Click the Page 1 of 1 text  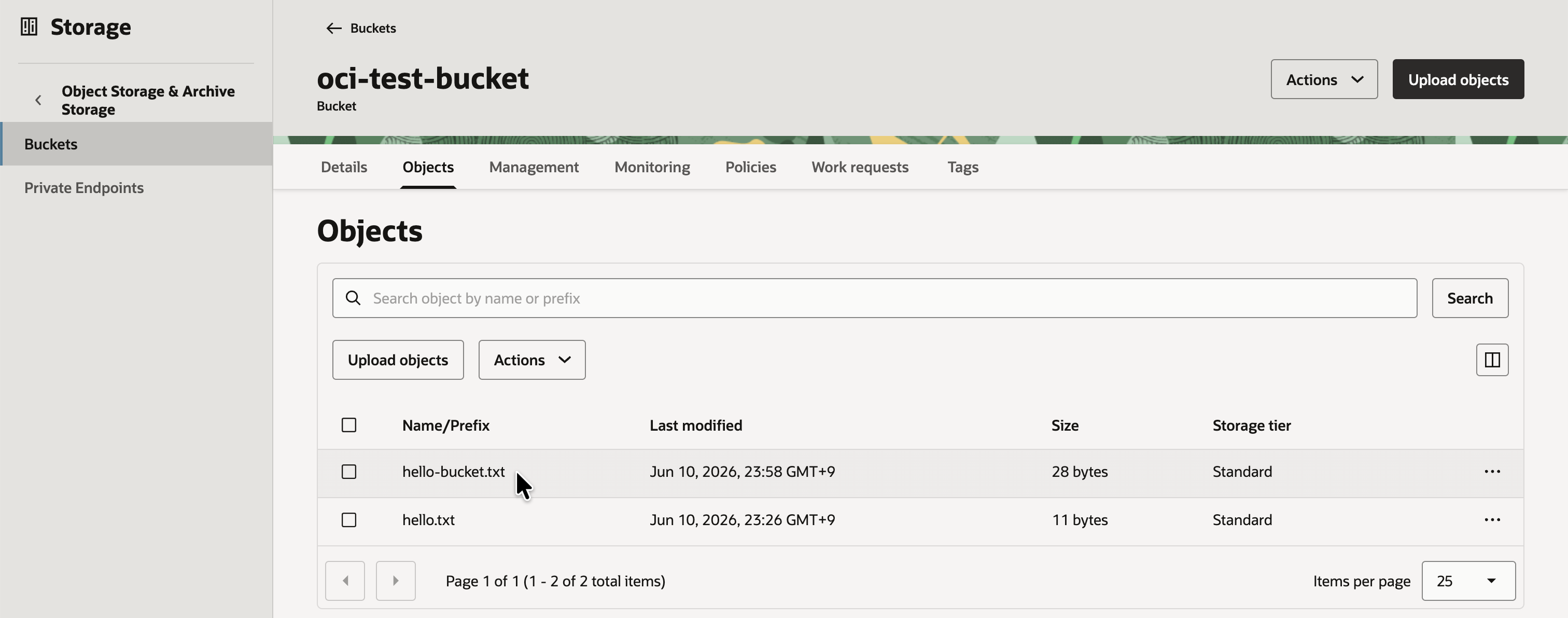(555, 581)
